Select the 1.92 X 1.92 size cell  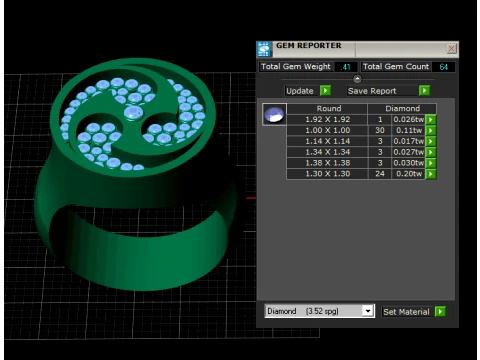(327, 120)
